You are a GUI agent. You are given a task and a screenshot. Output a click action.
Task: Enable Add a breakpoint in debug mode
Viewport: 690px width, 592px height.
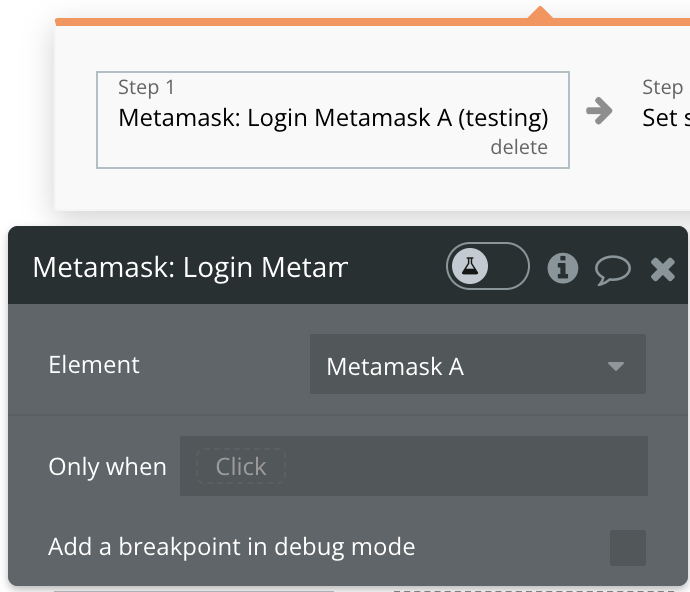pos(628,548)
